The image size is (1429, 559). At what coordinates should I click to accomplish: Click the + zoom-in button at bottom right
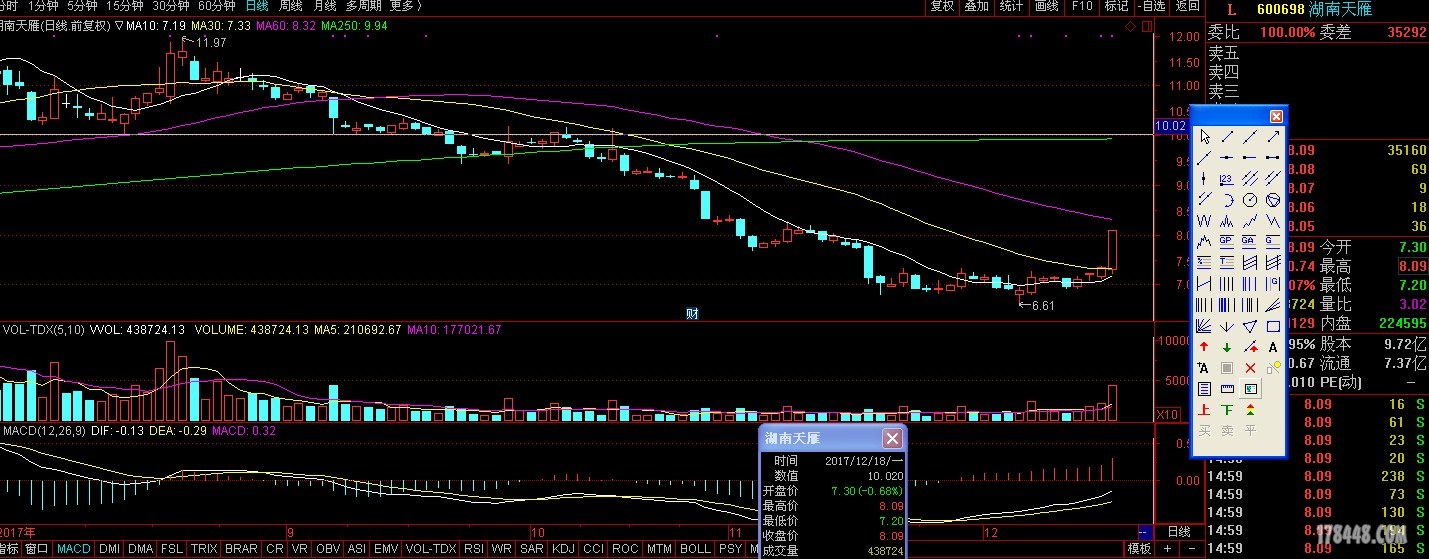tap(1167, 548)
